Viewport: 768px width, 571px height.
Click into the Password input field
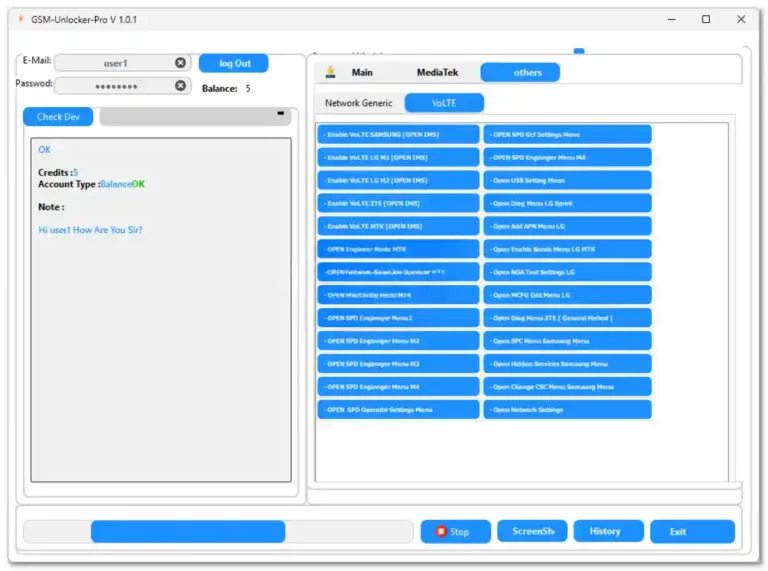click(122, 86)
